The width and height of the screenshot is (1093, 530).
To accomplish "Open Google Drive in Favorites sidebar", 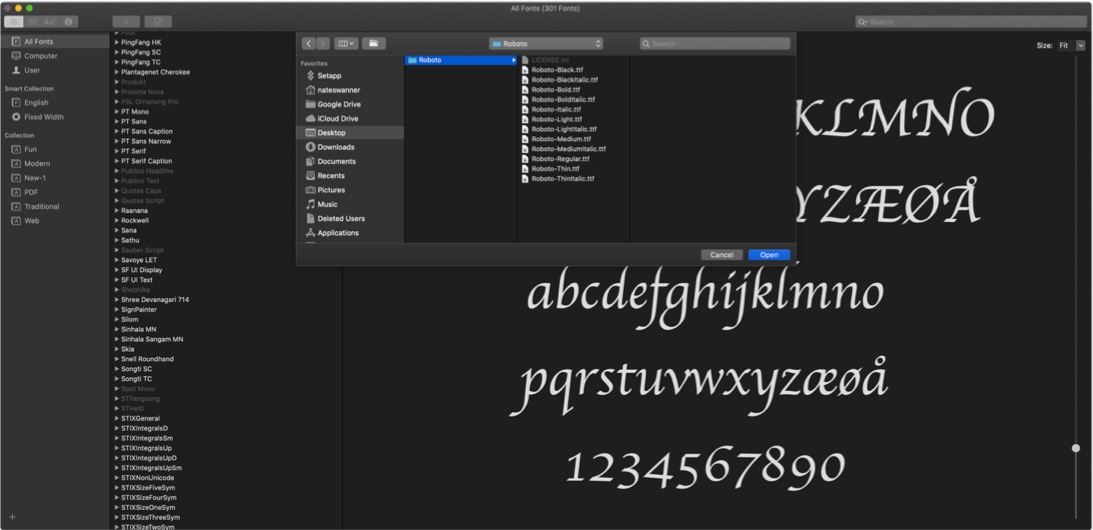I will pos(339,104).
